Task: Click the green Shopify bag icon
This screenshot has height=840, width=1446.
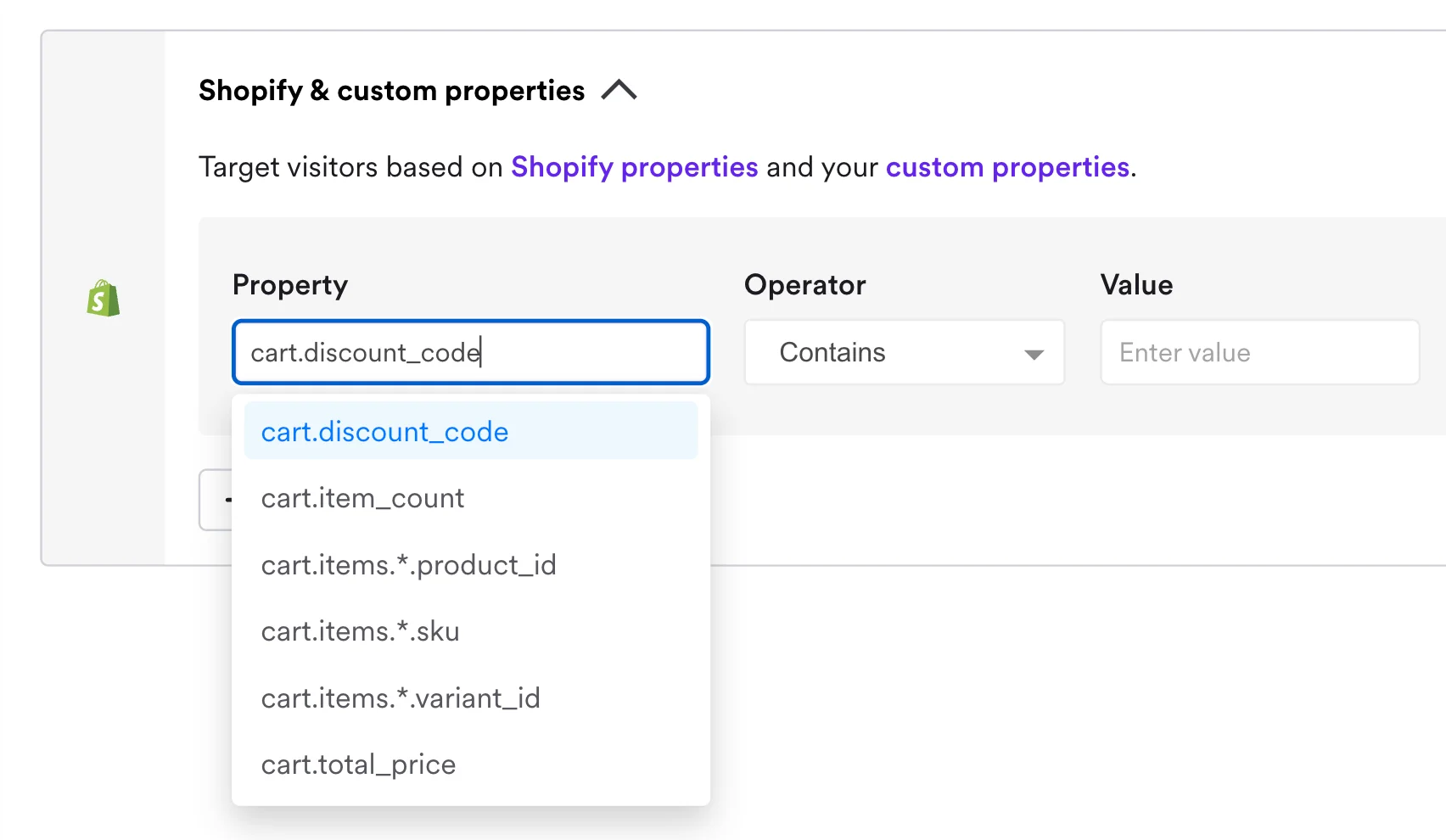Action: (x=104, y=299)
